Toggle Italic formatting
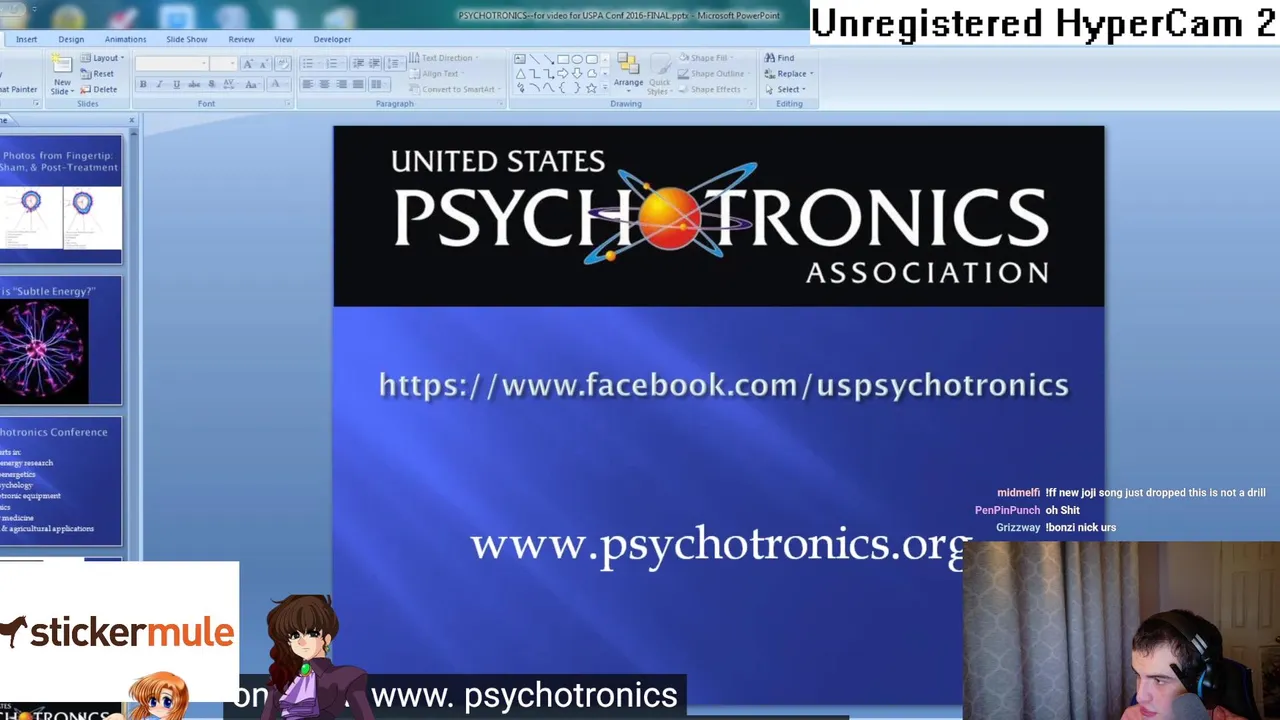 (x=159, y=84)
